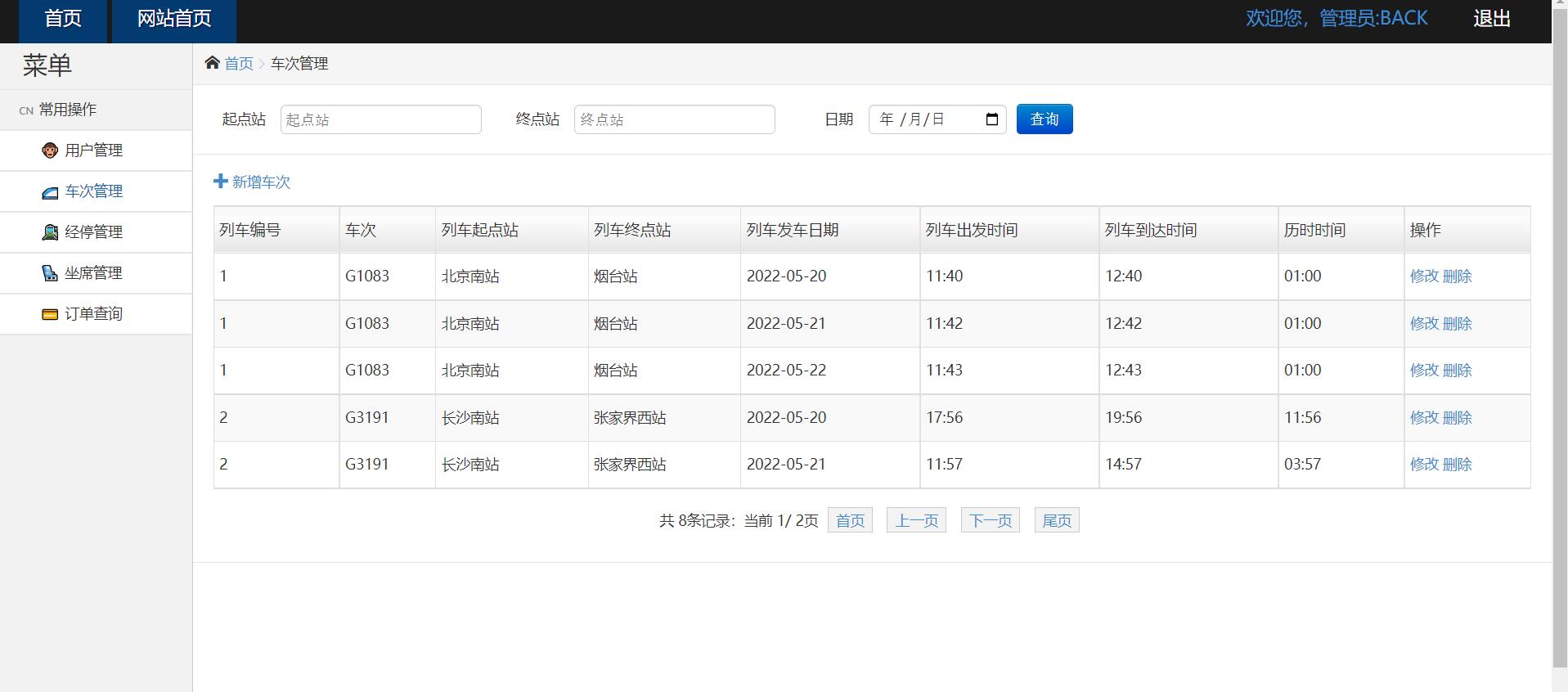Open the 网站首页 top navigation tab
Viewport: 1568px width, 692px height.
(174, 20)
